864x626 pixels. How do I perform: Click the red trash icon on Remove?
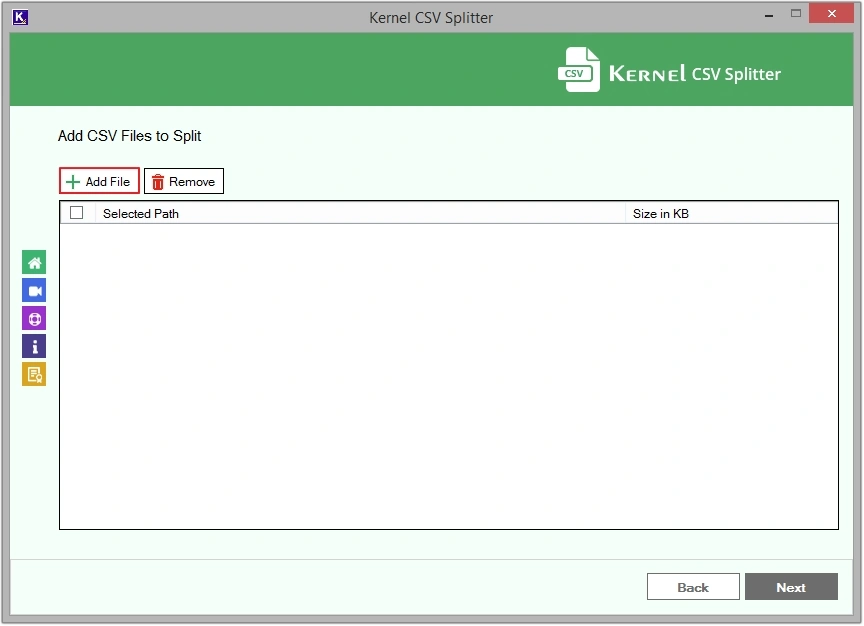157,181
